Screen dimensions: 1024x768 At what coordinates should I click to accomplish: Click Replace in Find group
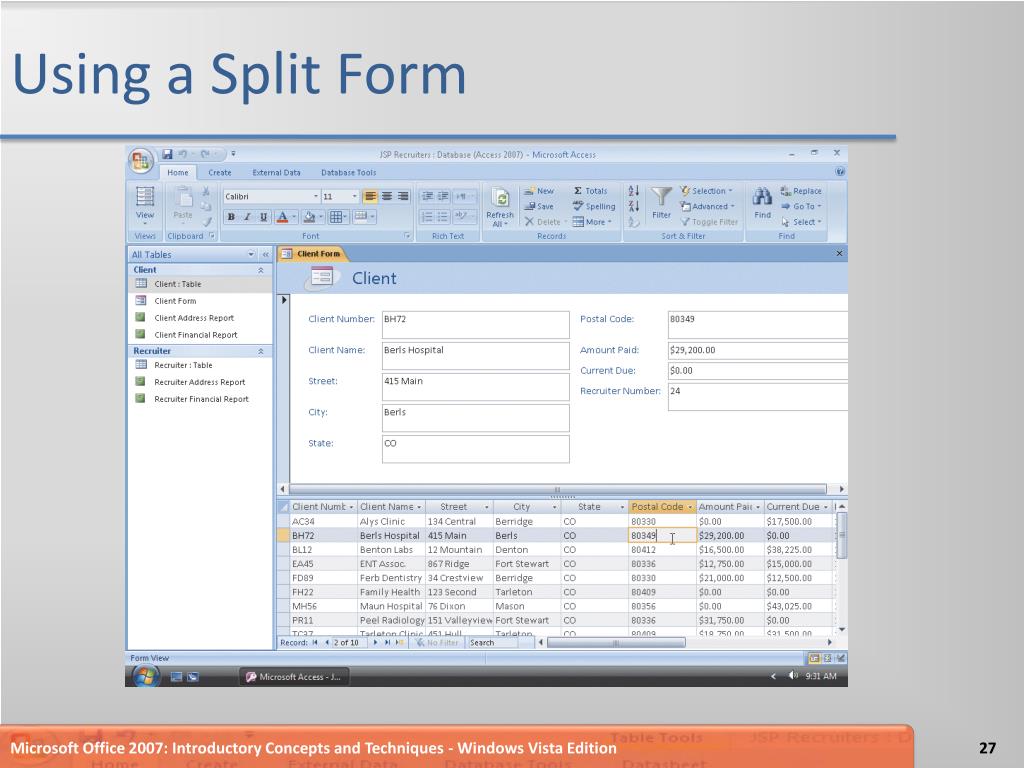(x=801, y=191)
